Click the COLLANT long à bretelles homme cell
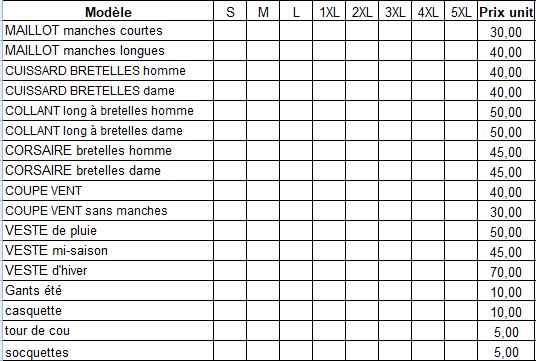Image resolution: width=536 pixels, height=361 pixels. click(x=108, y=111)
